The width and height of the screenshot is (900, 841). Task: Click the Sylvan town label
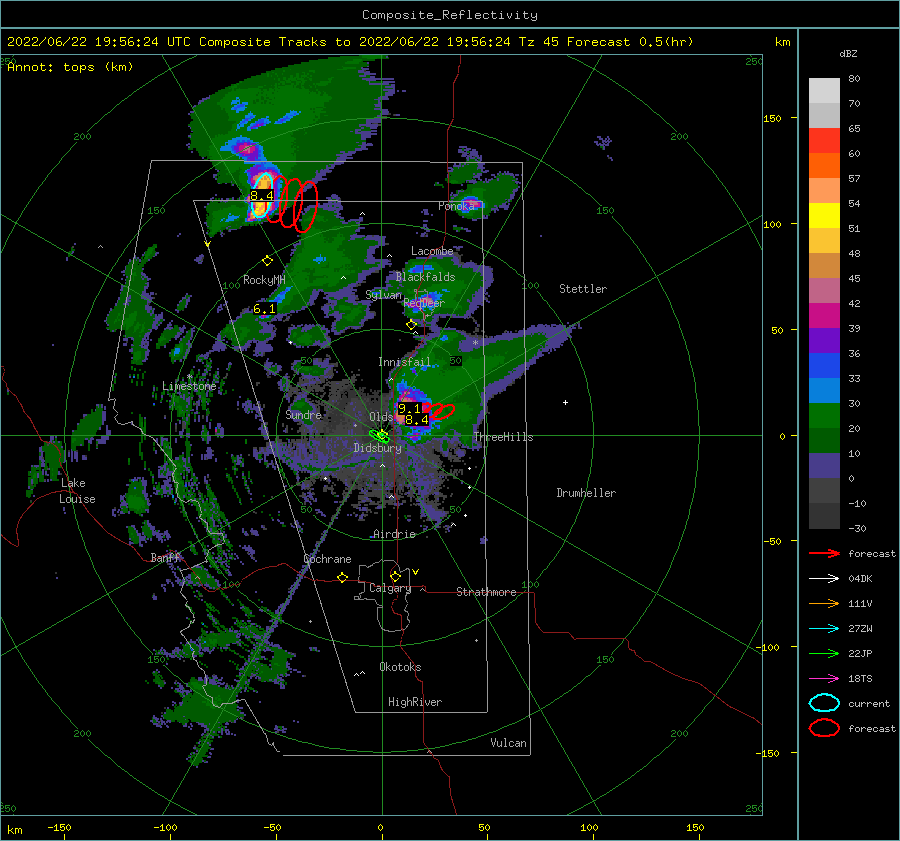(x=383, y=295)
